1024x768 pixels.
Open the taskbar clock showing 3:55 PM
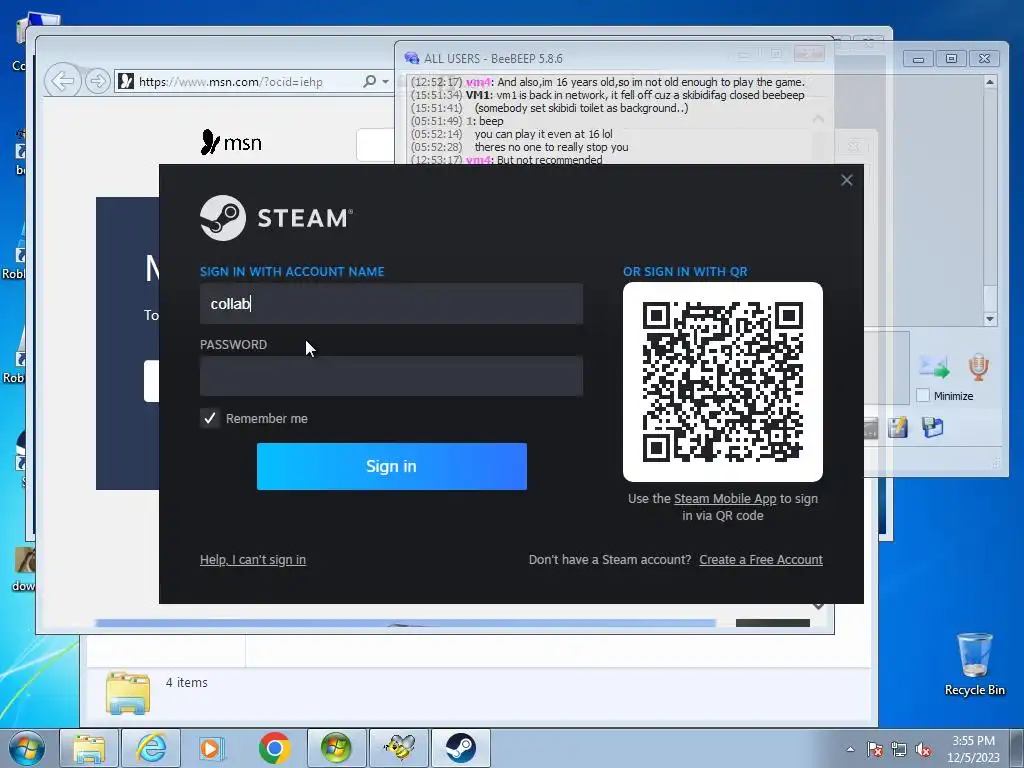[973, 749]
